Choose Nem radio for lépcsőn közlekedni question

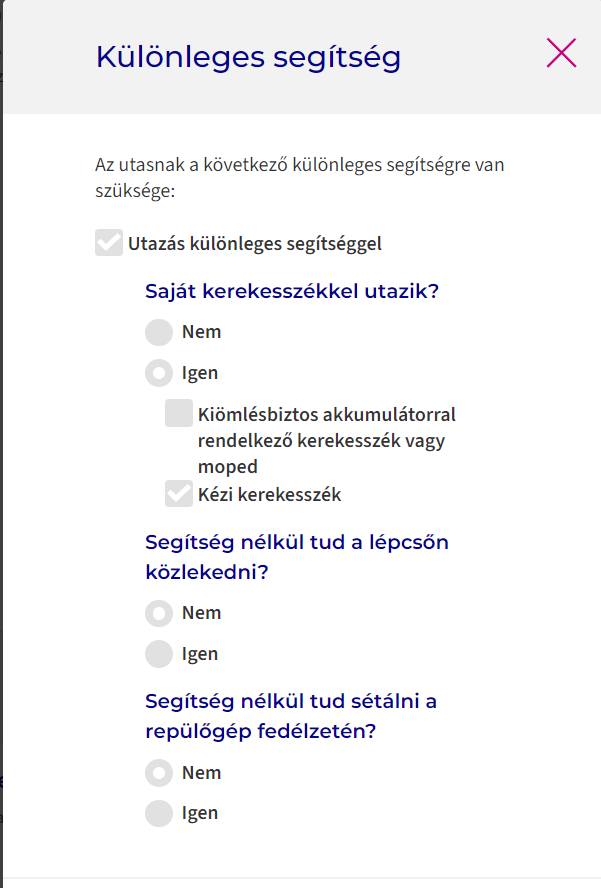[x=159, y=613]
